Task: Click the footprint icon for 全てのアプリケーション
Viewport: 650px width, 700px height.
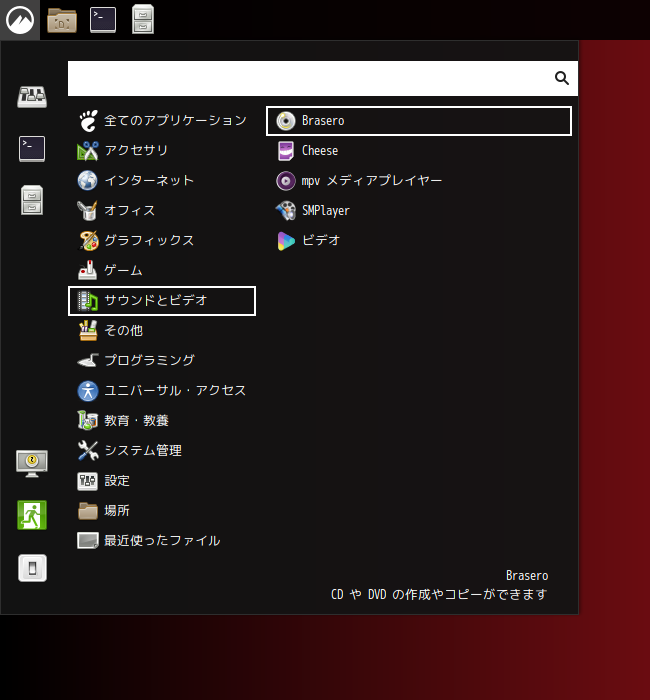Action: (x=88, y=121)
